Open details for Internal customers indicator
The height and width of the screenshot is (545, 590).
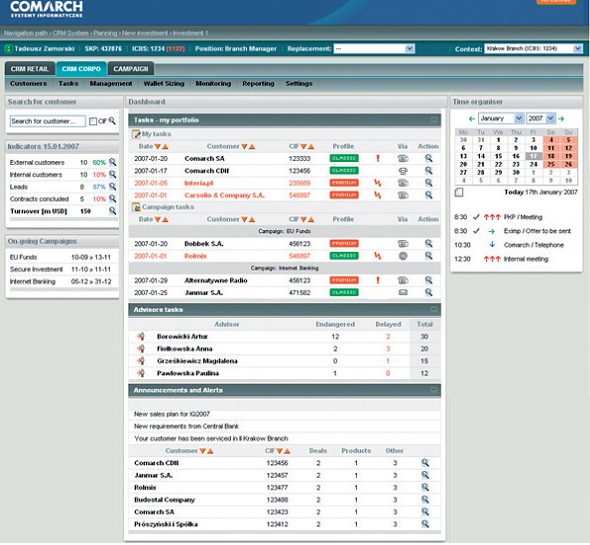(x=112, y=174)
